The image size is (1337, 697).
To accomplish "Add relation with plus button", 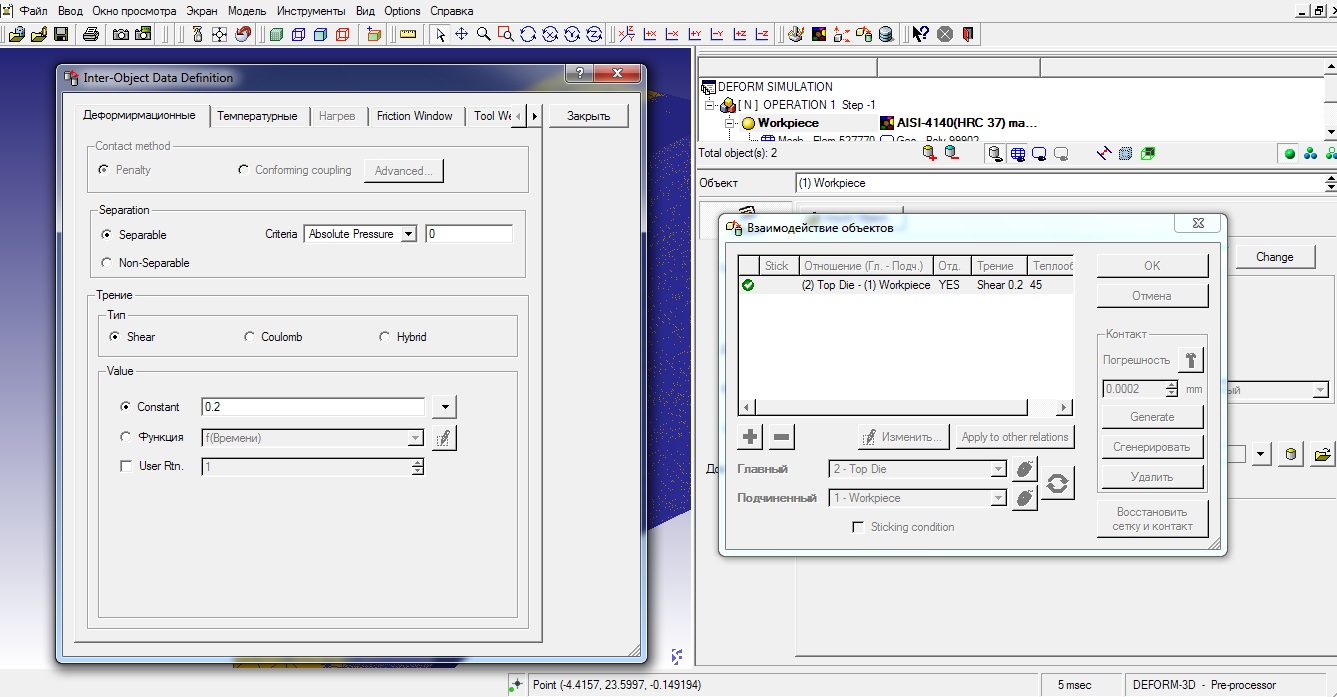I will pyautogui.click(x=750, y=437).
